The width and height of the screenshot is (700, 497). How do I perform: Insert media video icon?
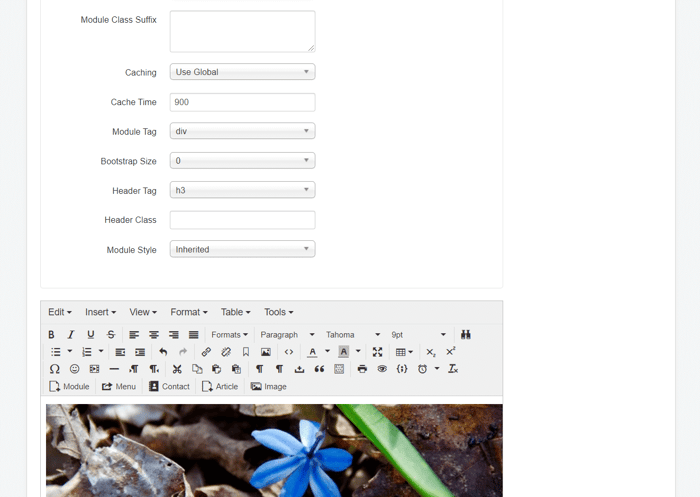click(x=94, y=369)
